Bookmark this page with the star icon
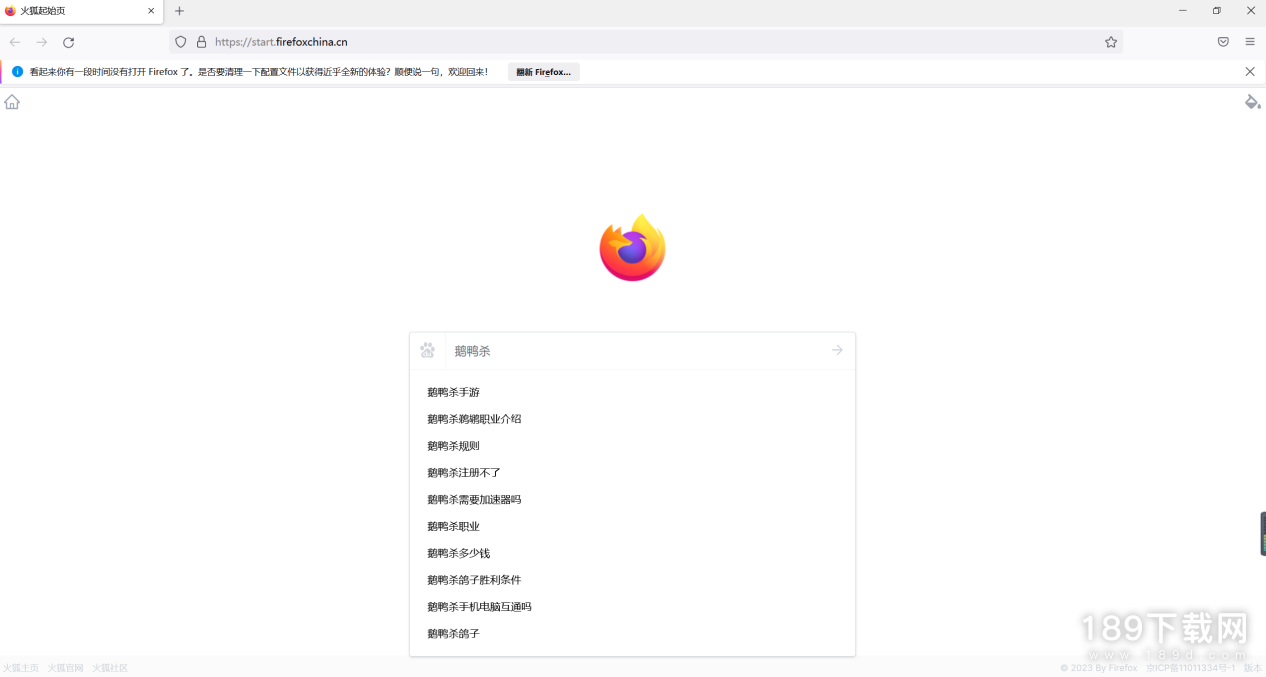The width and height of the screenshot is (1266, 677). 1110,42
